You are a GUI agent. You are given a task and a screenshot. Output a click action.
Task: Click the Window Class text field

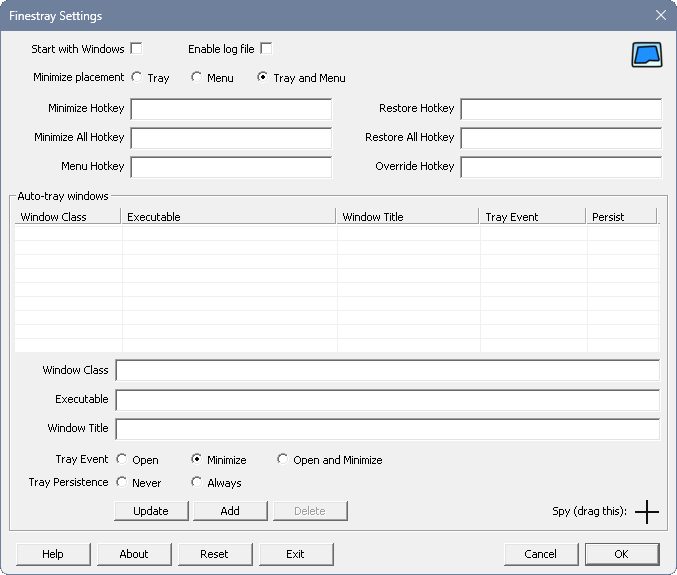tap(388, 370)
